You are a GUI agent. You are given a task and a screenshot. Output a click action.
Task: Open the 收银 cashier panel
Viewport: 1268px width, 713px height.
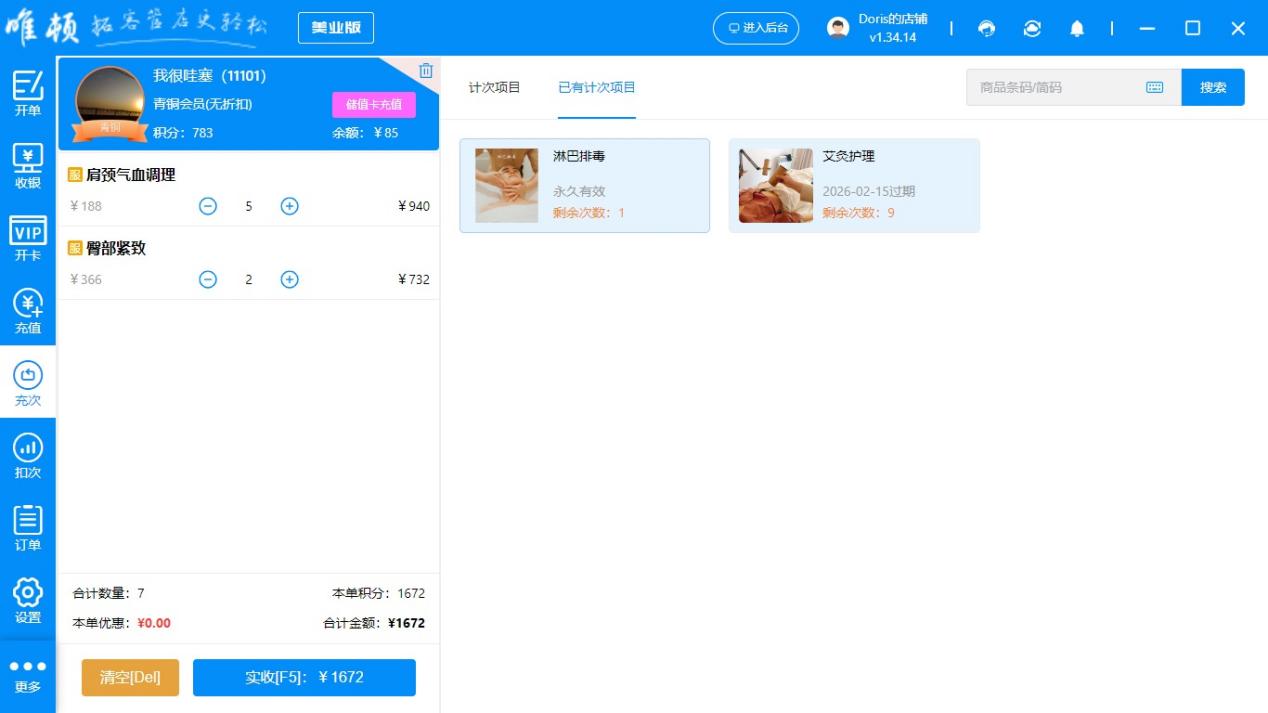pos(28,164)
